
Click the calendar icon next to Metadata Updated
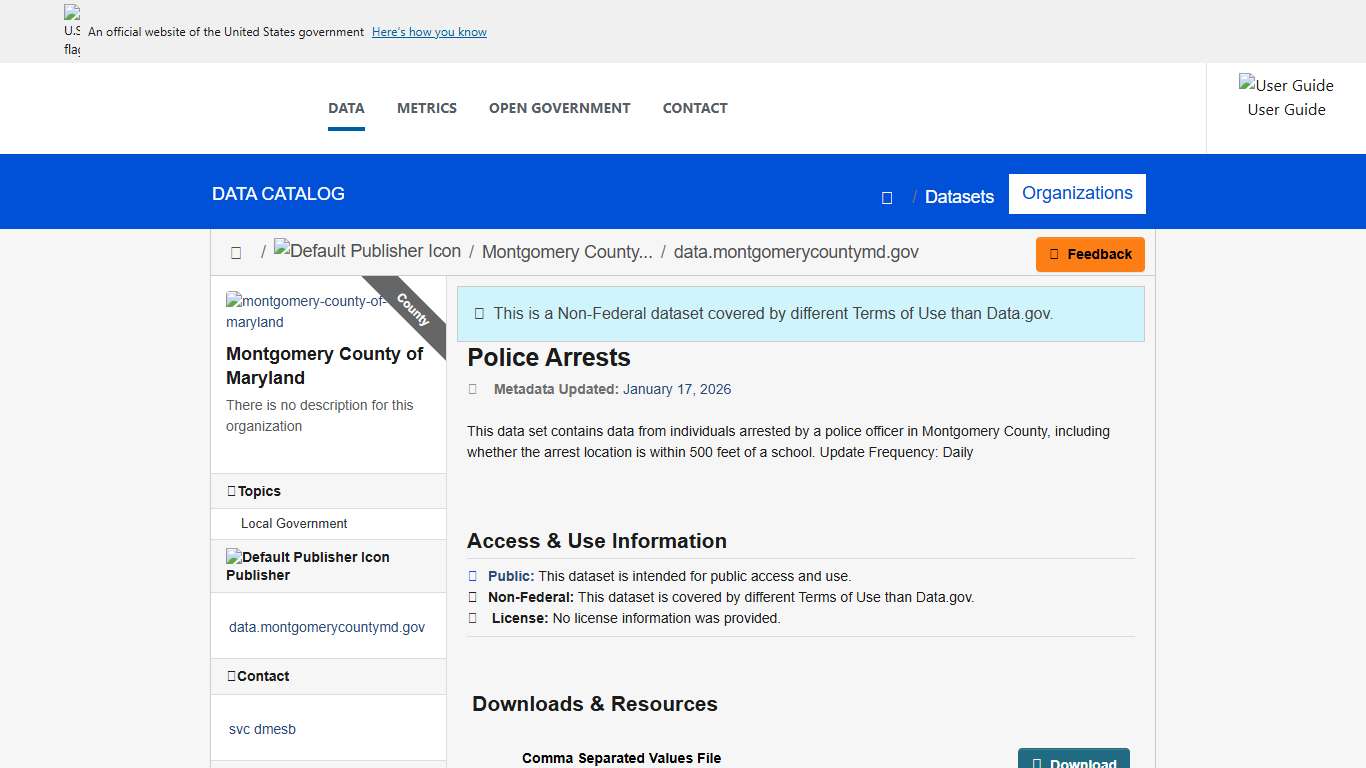click(x=472, y=389)
